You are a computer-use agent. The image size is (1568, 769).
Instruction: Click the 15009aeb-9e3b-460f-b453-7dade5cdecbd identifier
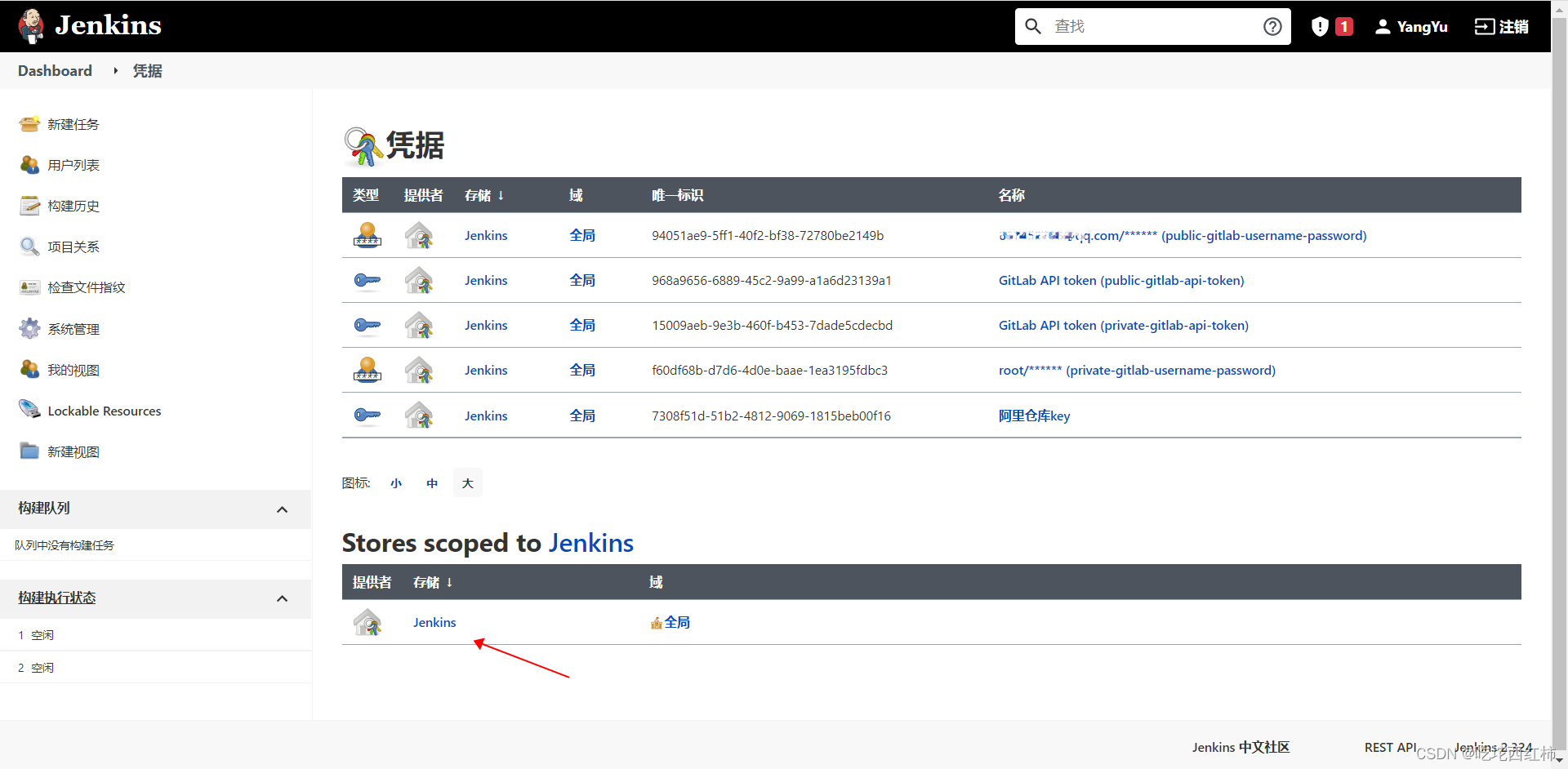772,325
